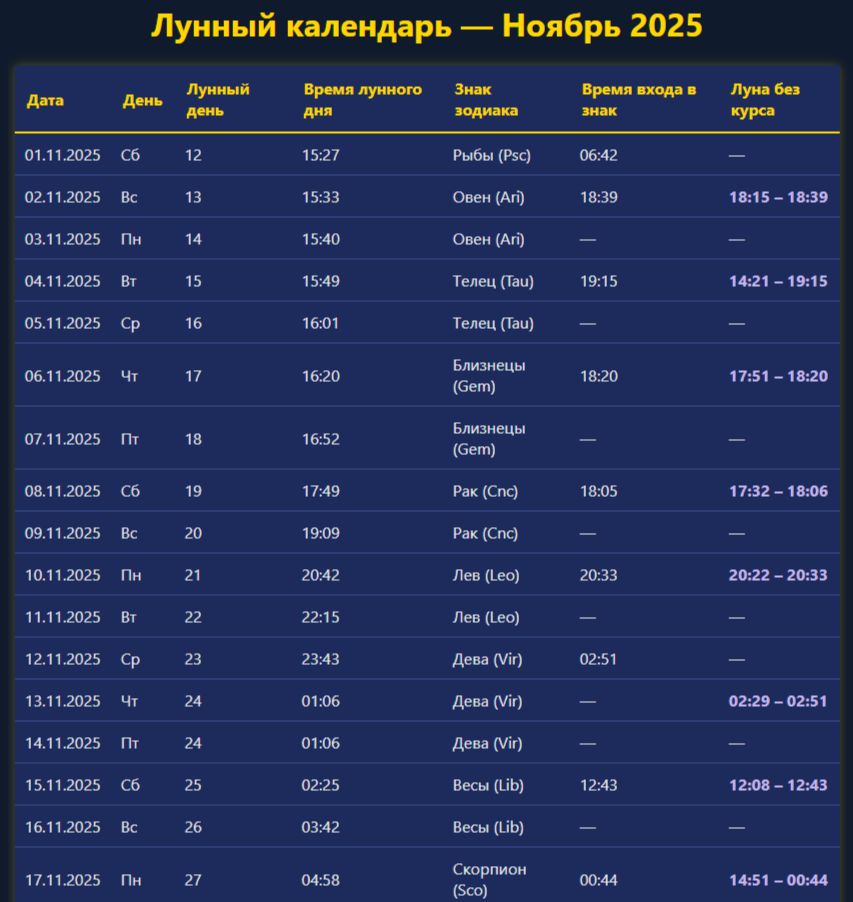This screenshot has height=902, width=853.
Task: Click the lunar day time 22:15
Action: coord(320,617)
